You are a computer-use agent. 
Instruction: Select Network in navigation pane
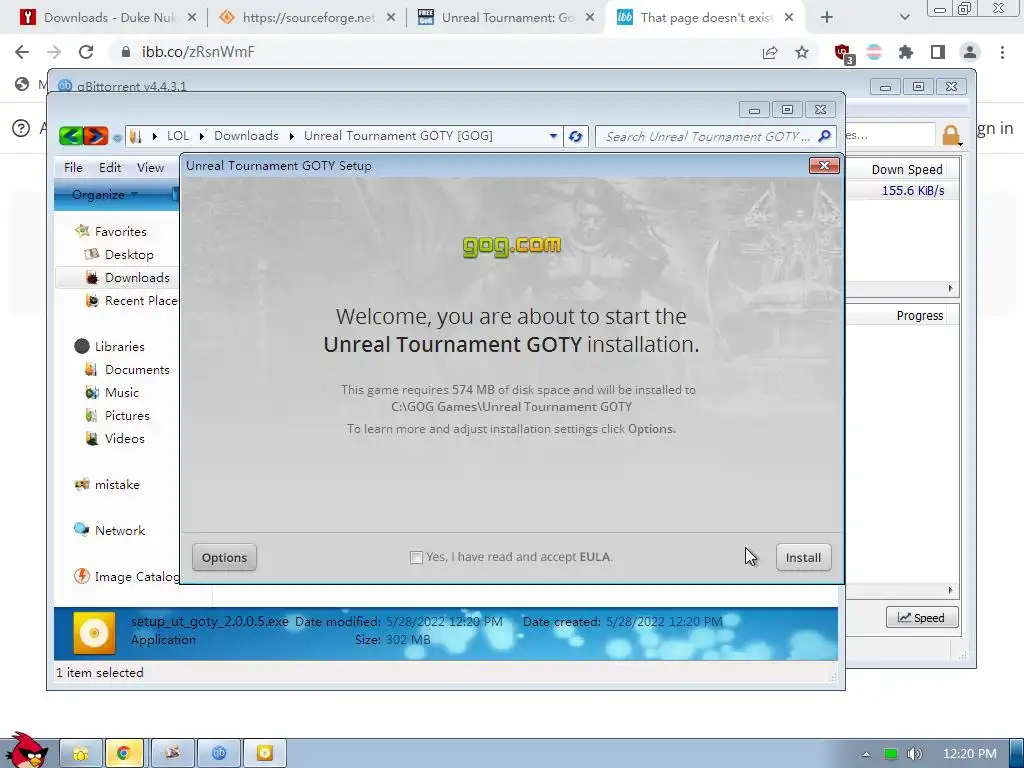[x=120, y=530]
